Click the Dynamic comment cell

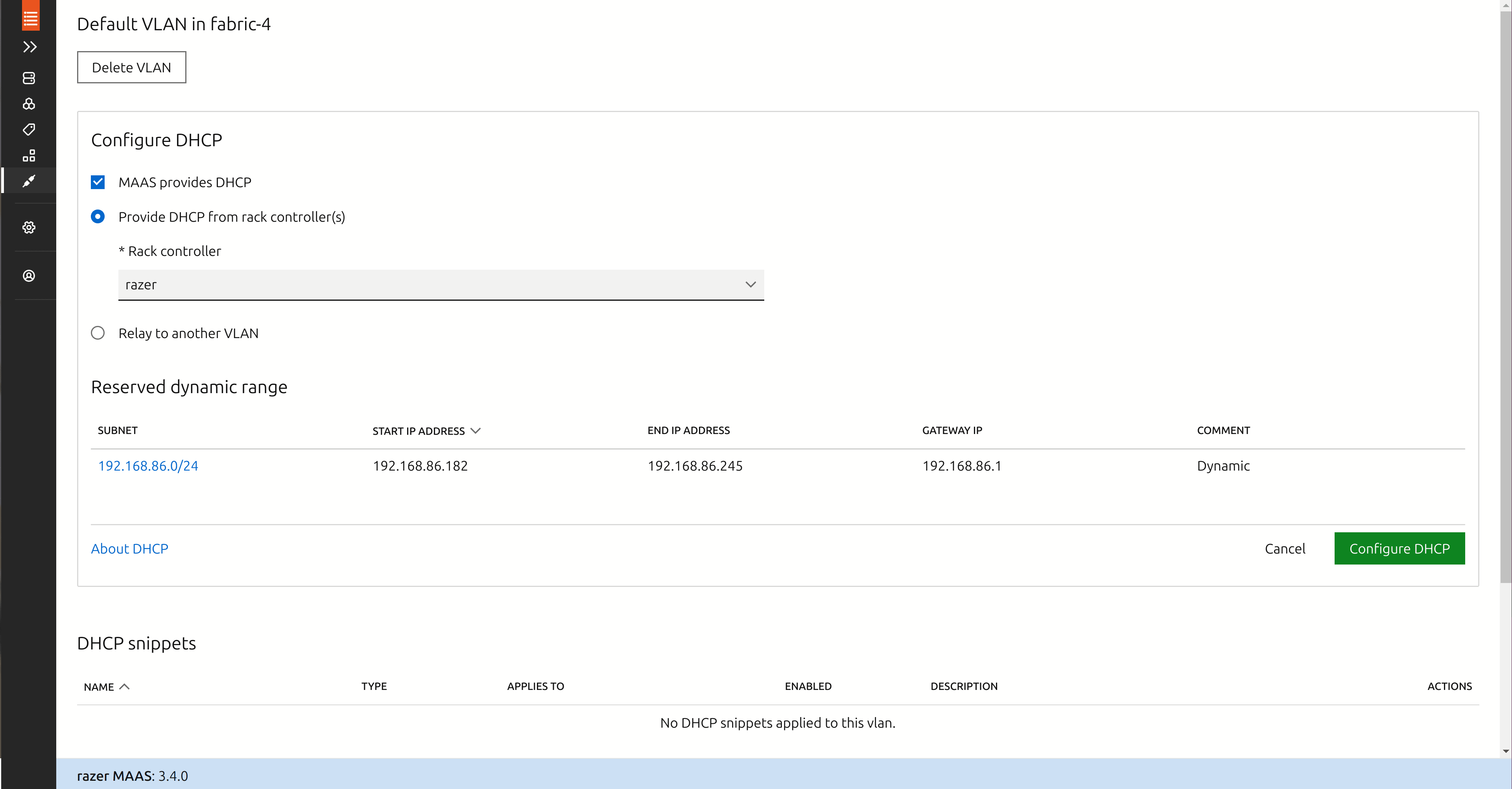pos(1223,466)
